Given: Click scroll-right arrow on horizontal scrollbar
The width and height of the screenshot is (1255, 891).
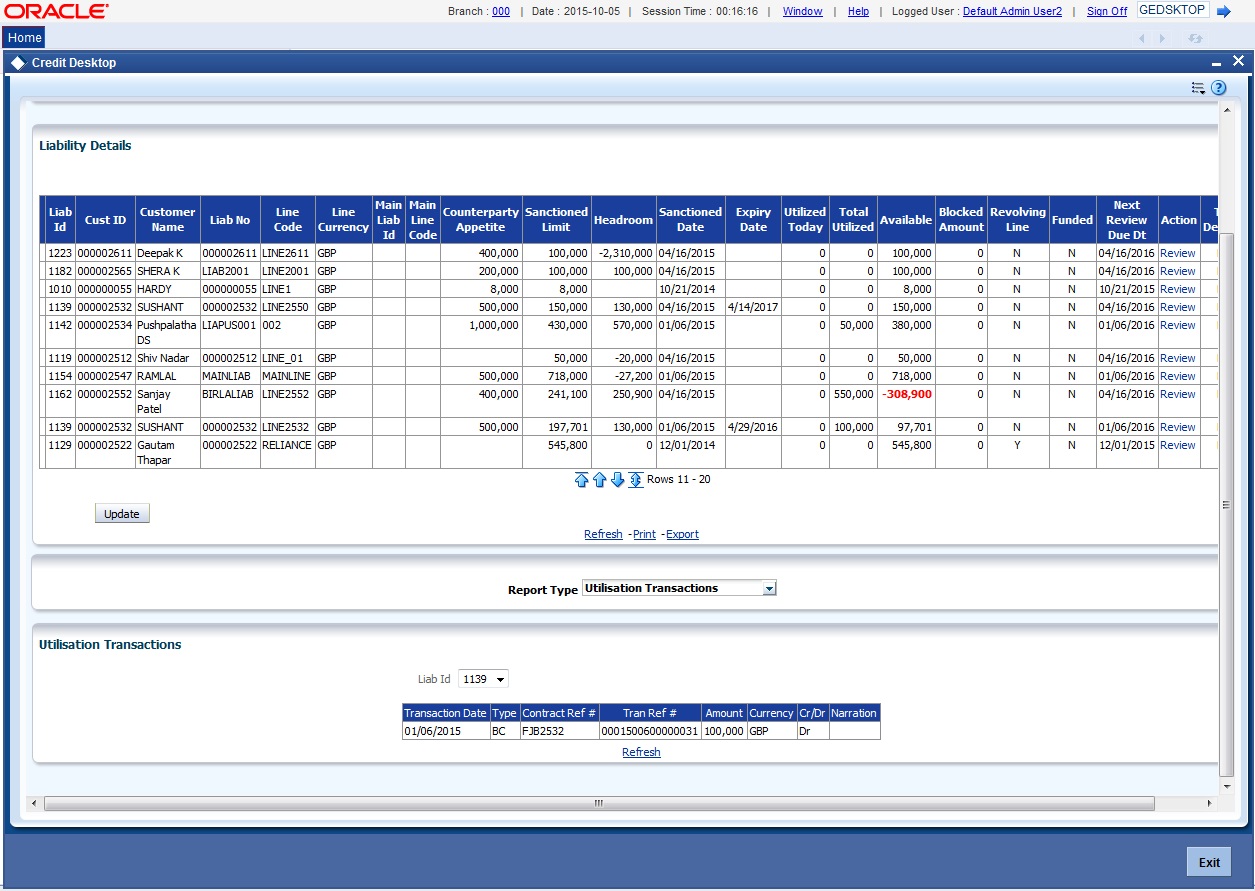Looking at the screenshot, I should point(1209,803).
